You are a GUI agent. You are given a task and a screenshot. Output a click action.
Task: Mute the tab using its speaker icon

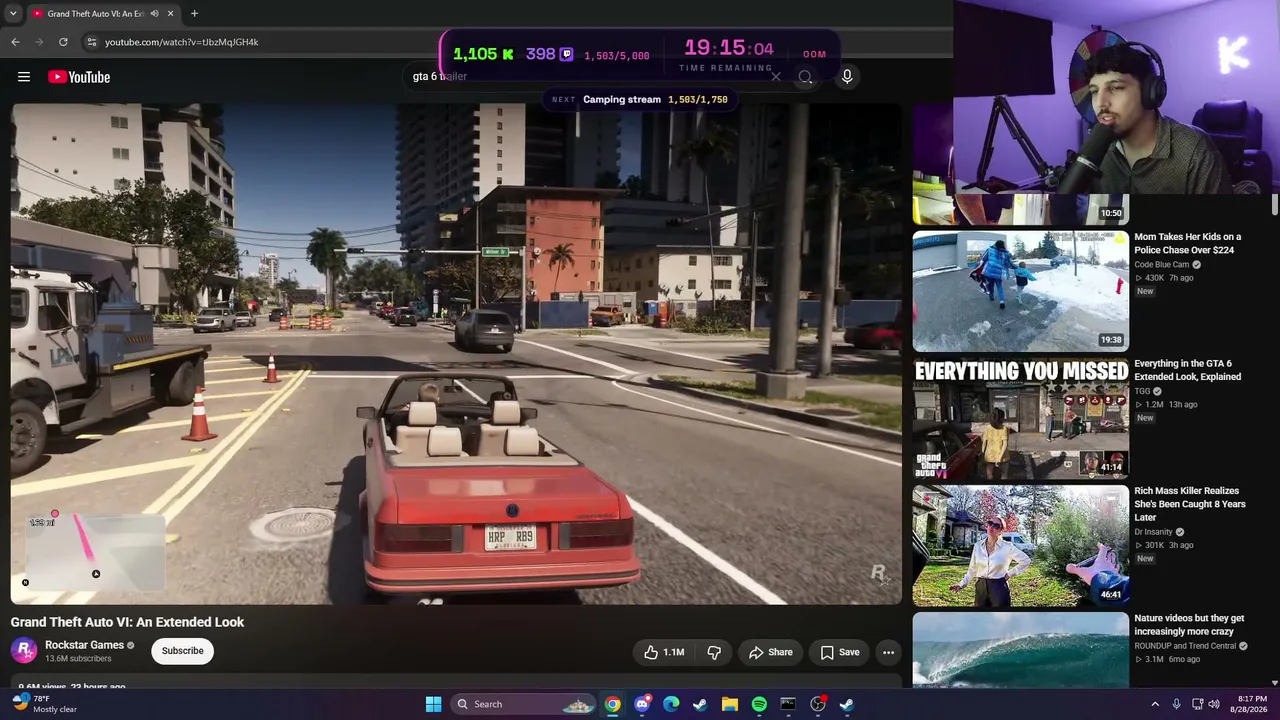[154, 13]
